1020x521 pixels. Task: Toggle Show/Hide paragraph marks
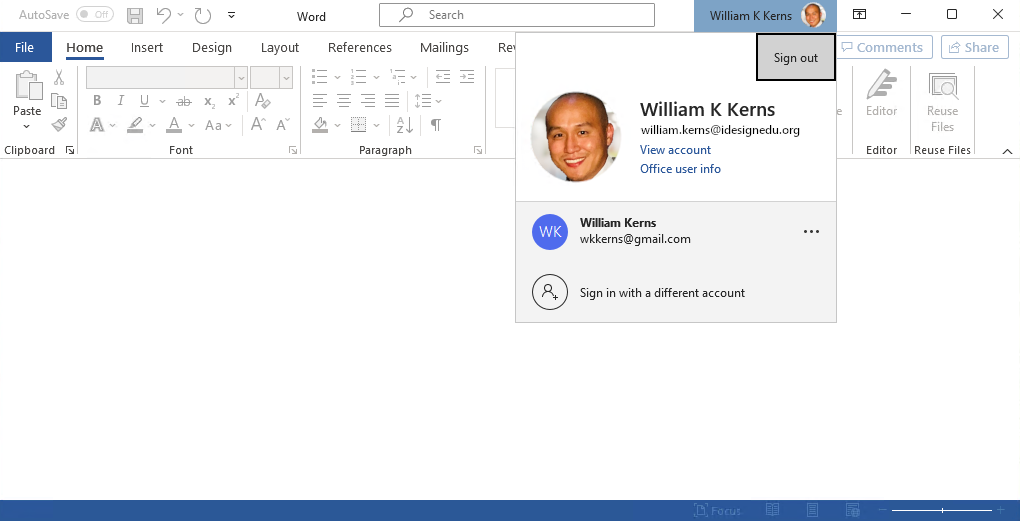[436, 124]
